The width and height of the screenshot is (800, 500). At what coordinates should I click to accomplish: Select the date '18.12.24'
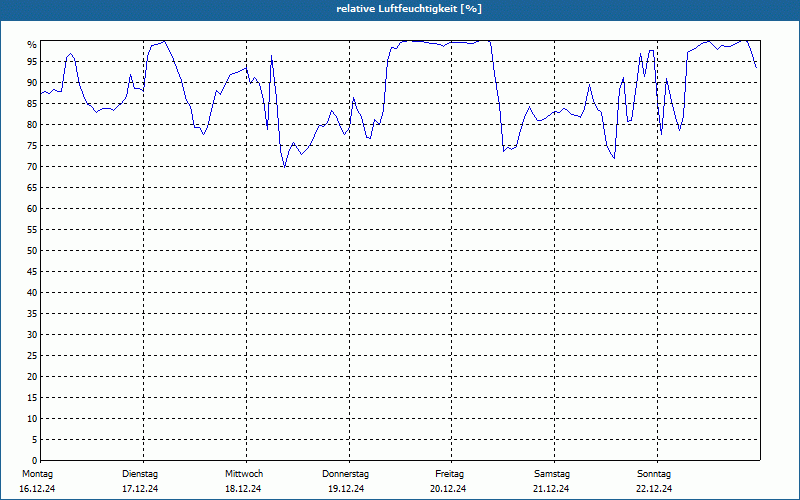(x=243, y=489)
